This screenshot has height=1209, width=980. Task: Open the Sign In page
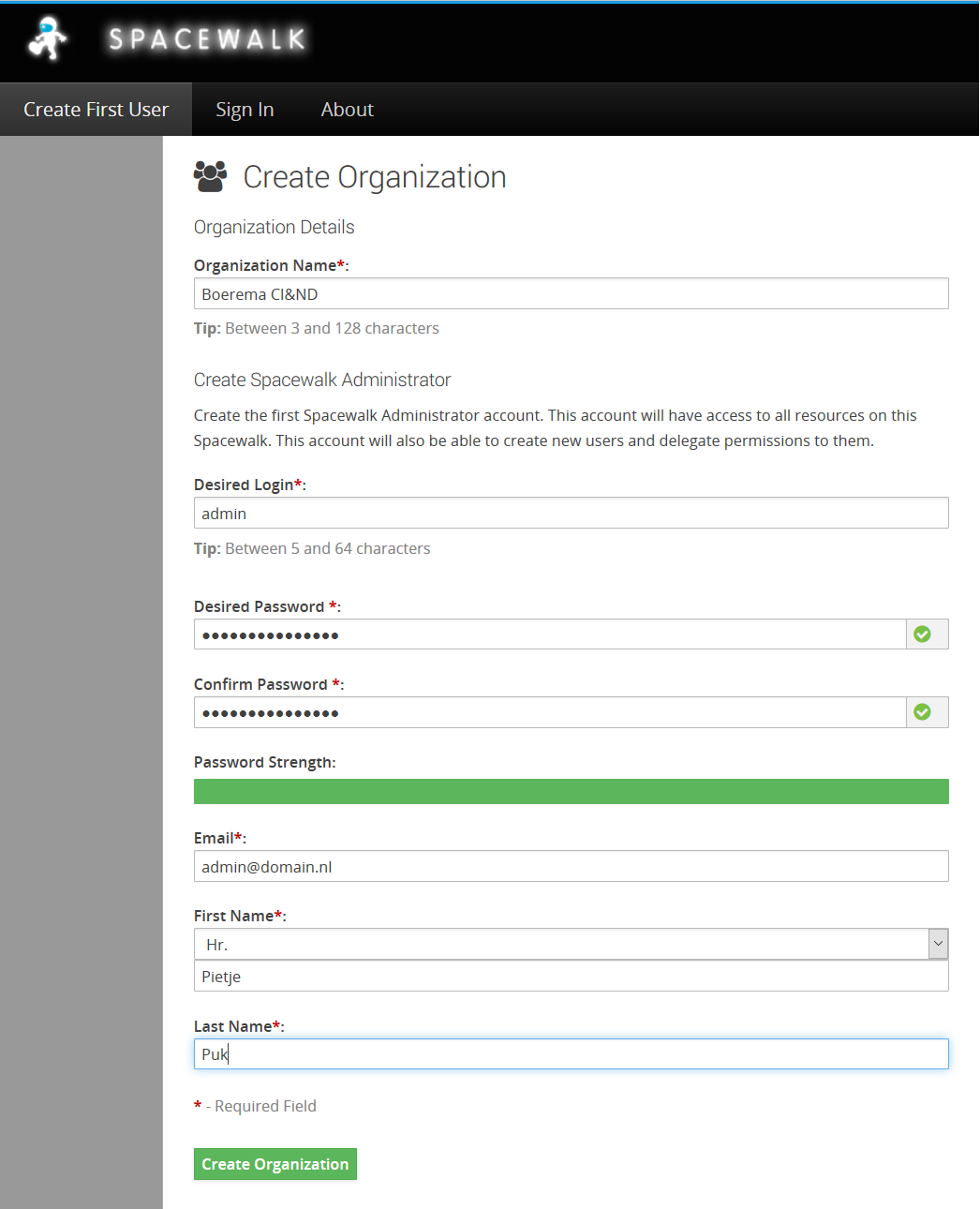point(245,110)
